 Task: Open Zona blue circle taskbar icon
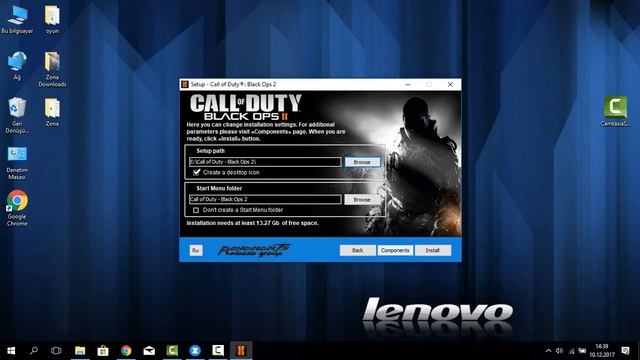tap(195, 350)
